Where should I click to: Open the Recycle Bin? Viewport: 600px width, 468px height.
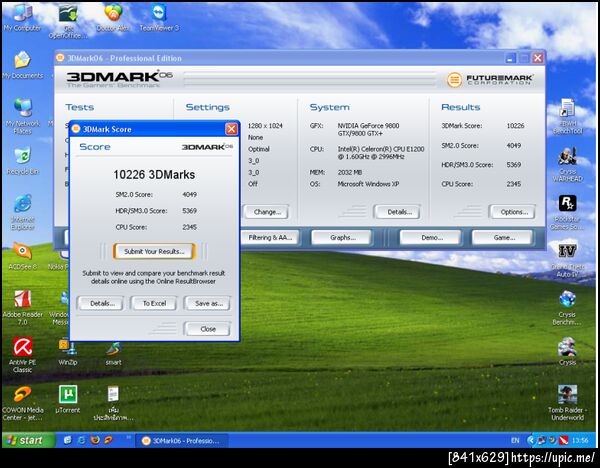point(22,161)
